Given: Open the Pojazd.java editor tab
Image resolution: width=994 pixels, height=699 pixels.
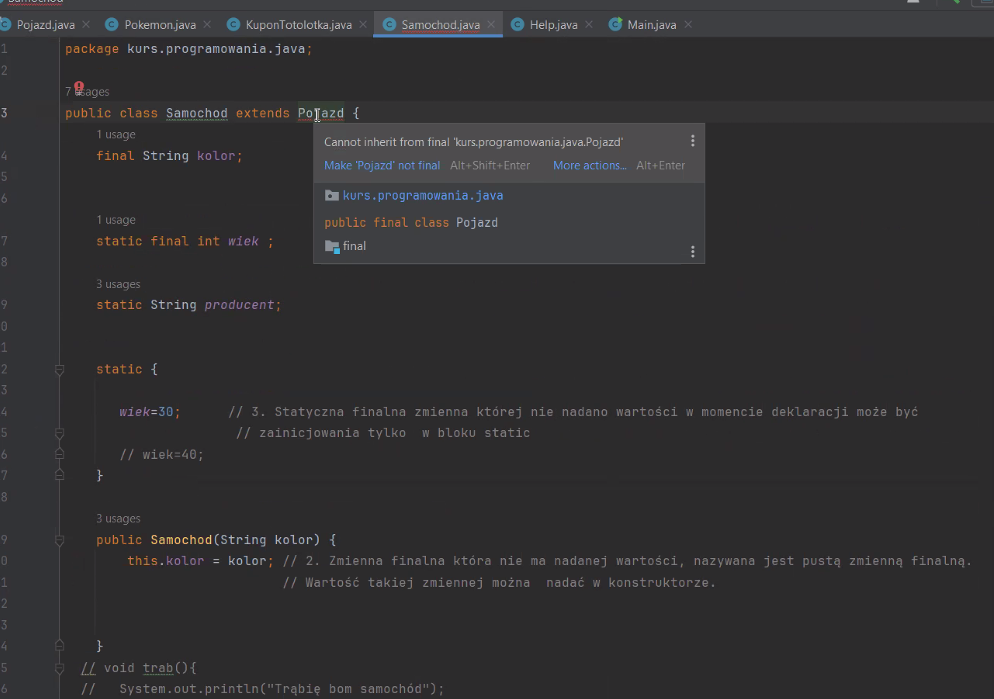Looking at the screenshot, I should [45, 24].
